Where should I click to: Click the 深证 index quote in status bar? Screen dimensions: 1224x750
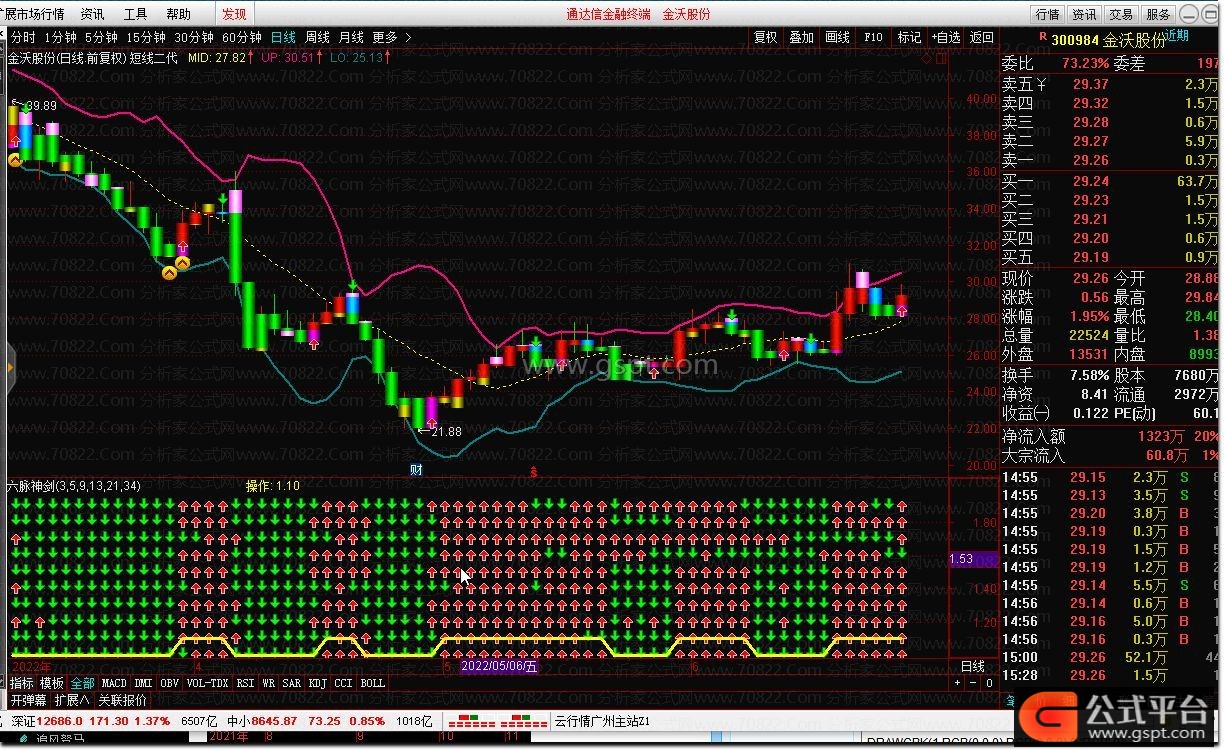pos(91,721)
